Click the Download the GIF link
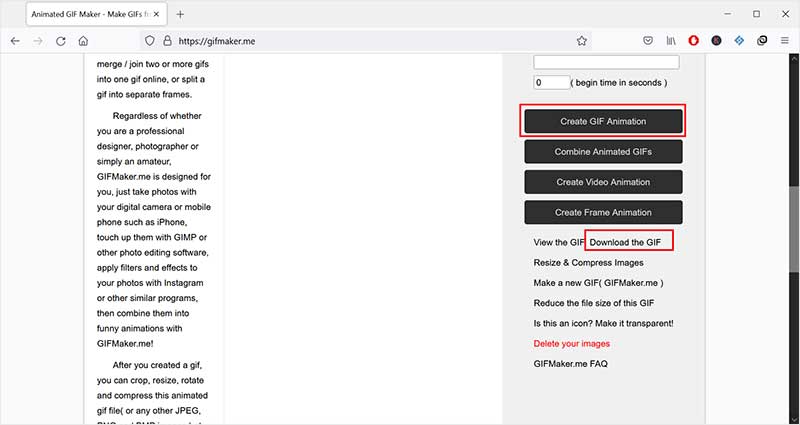This screenshot has height=425, width=800. click(628, 242)
